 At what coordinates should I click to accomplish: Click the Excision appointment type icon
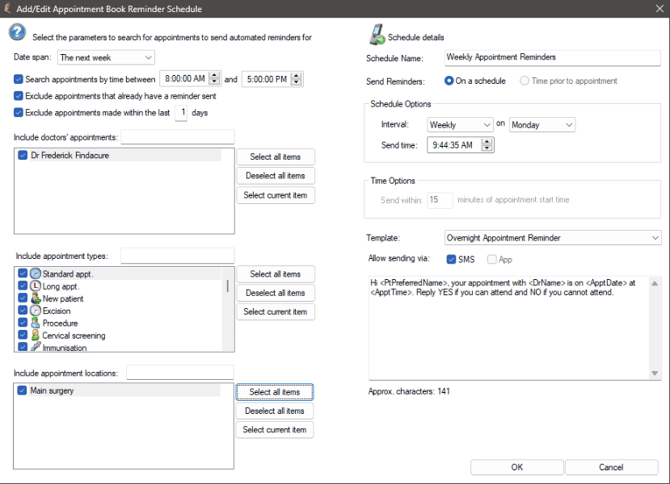coord(36,311)
